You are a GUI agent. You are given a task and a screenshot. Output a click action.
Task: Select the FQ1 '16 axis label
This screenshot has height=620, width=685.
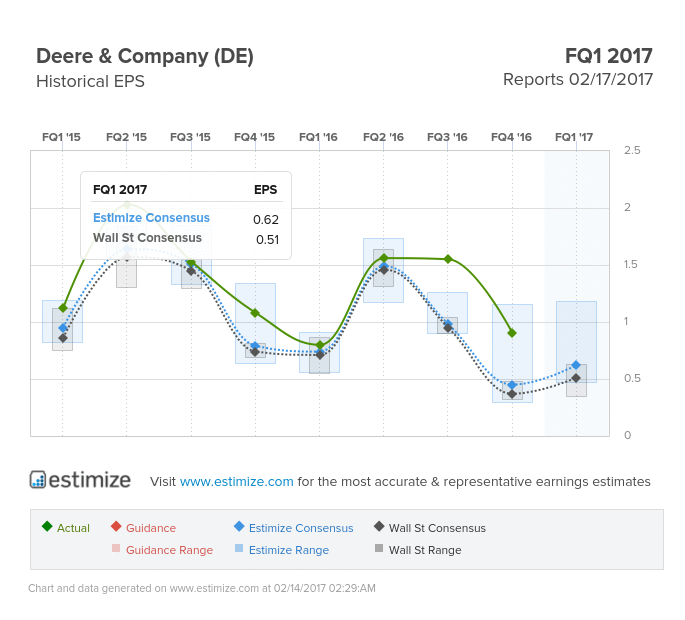pos(318,137)
